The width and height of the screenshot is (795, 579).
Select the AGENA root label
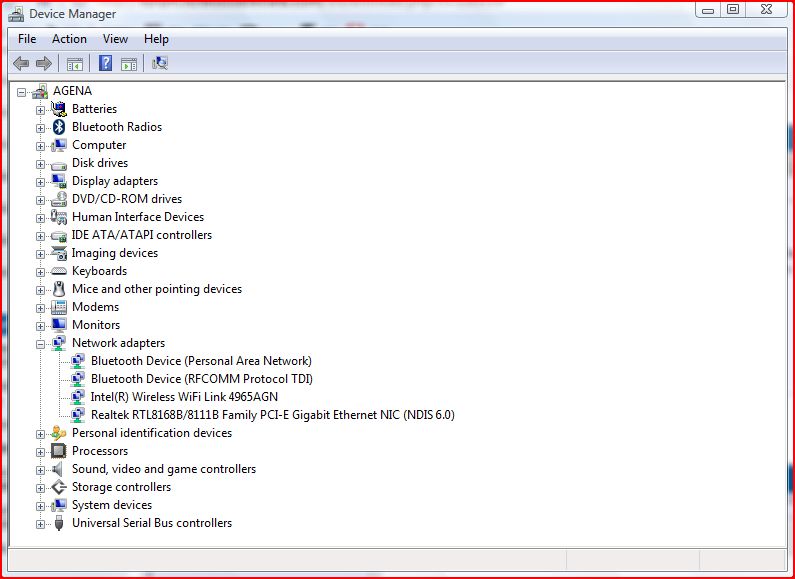coord(73,91)
